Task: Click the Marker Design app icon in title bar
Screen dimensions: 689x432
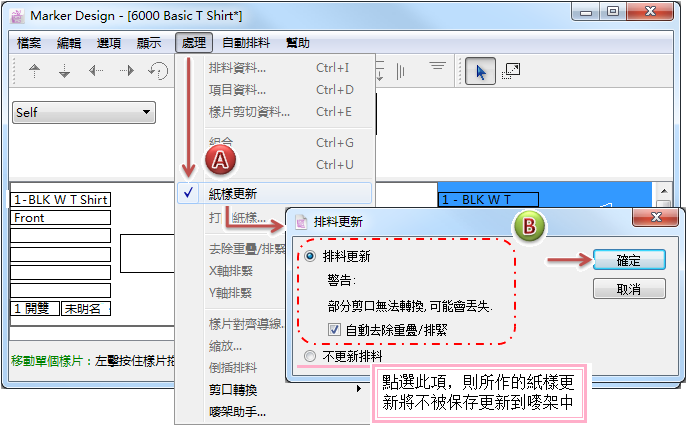Action: tap(17, 16)
